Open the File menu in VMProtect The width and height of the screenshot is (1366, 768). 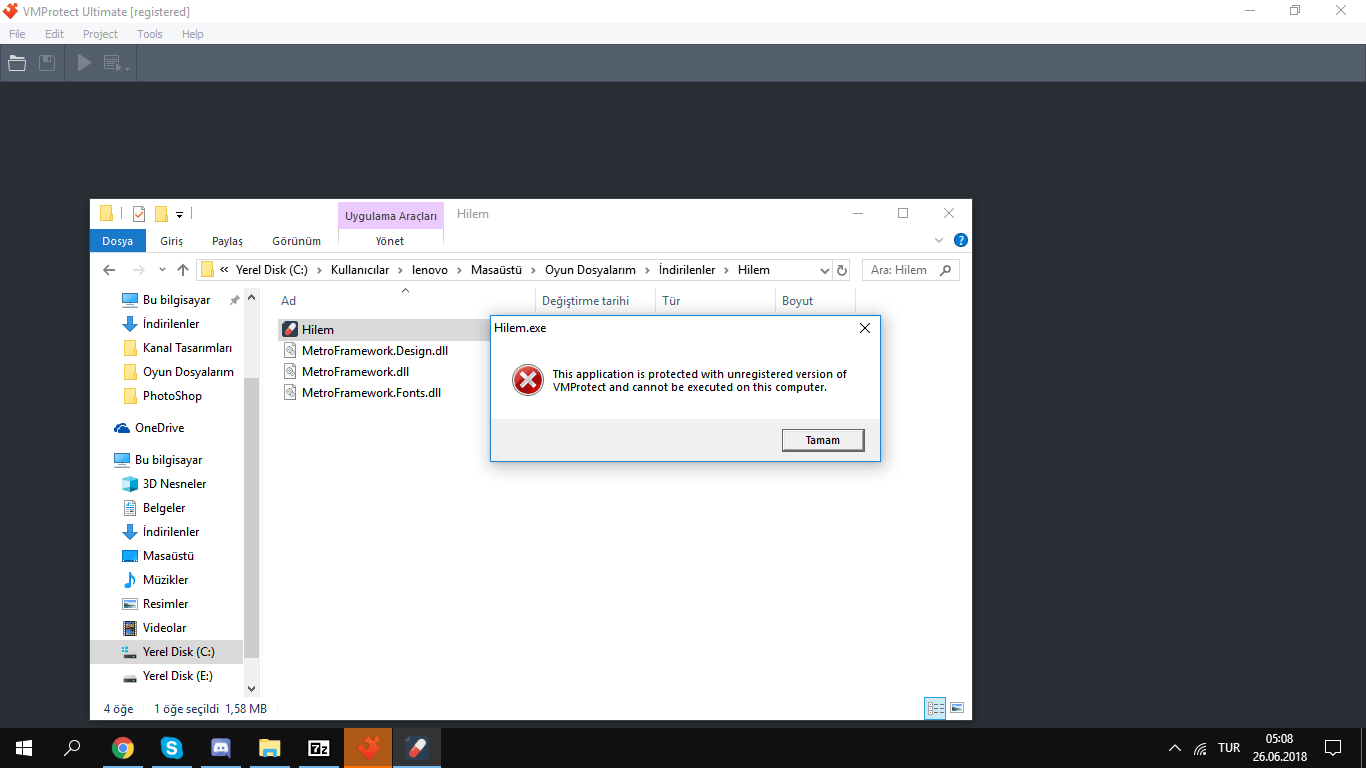(17, 34)
